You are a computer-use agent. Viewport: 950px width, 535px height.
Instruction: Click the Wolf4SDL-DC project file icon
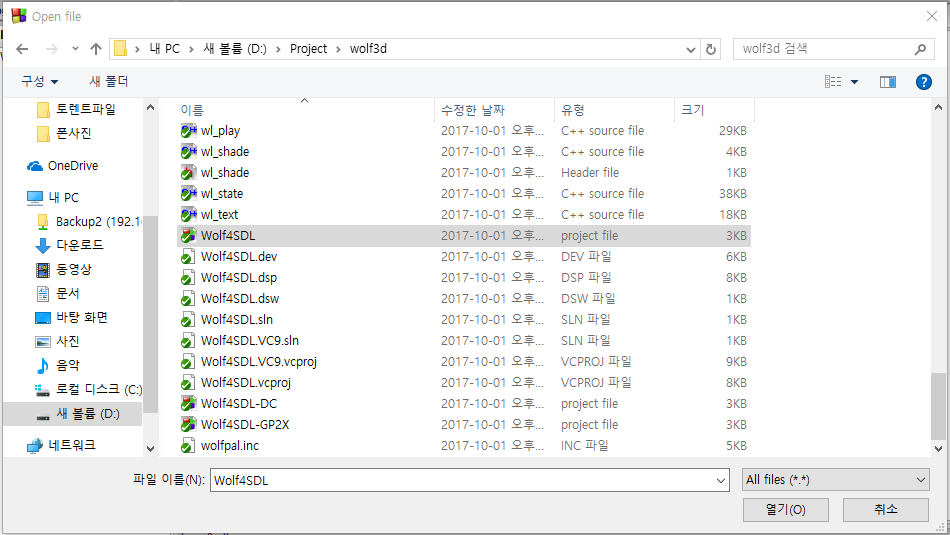click(188, 404)
